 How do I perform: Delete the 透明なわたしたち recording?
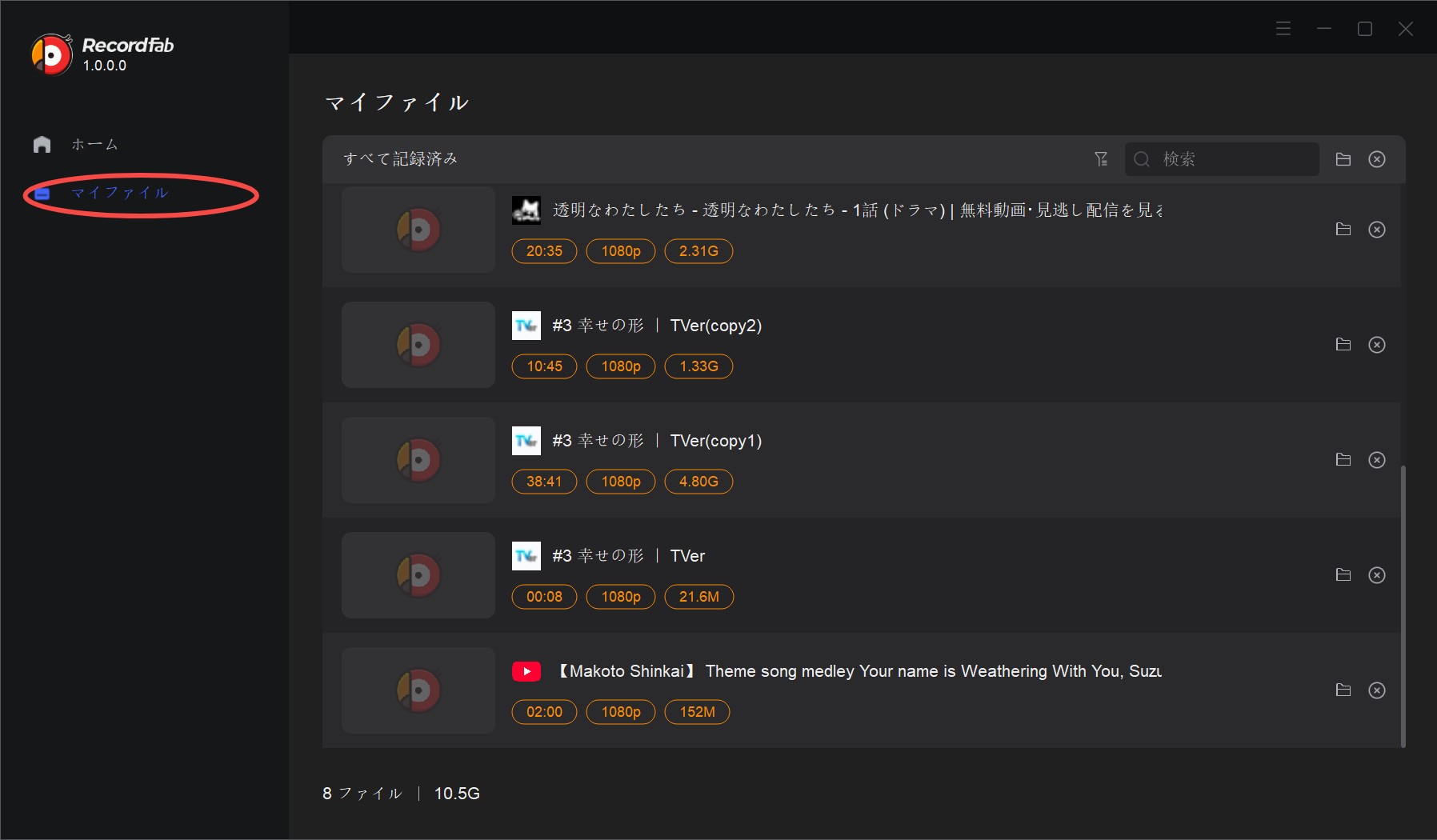[x=1377, y=230]
